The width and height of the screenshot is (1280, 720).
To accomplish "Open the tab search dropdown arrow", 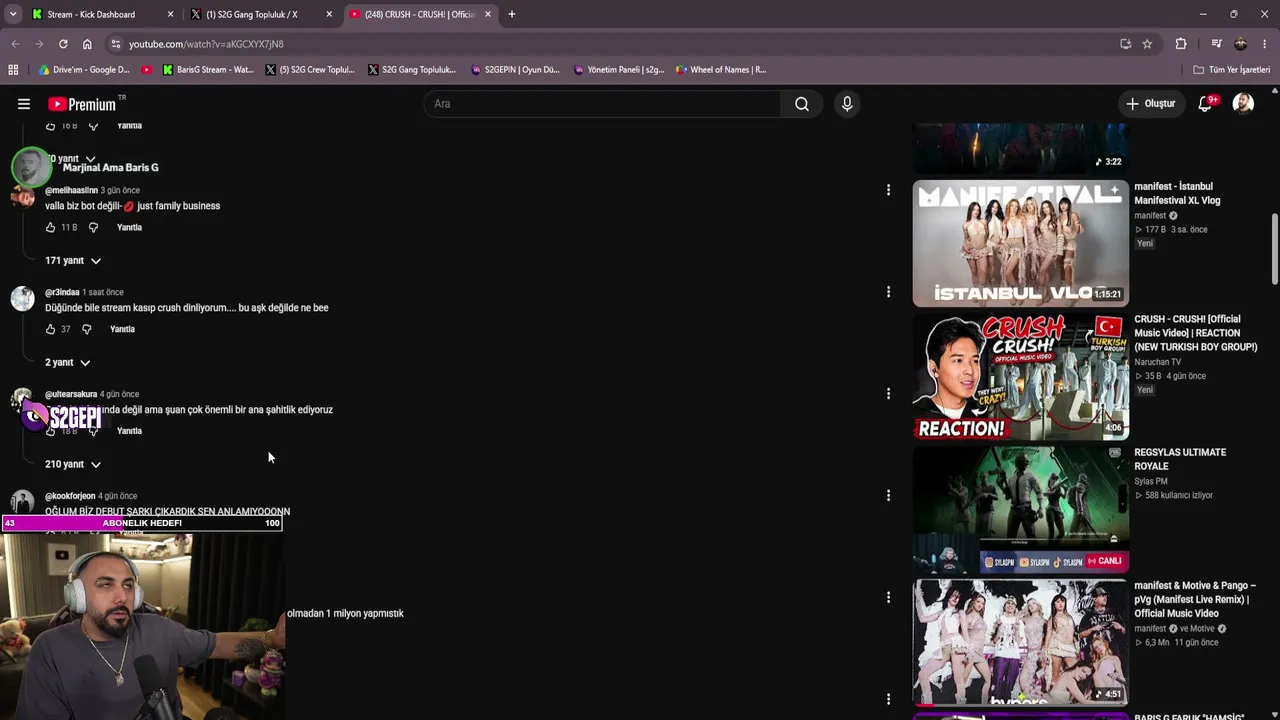I will pyautogui.click(x=13, y=14).
